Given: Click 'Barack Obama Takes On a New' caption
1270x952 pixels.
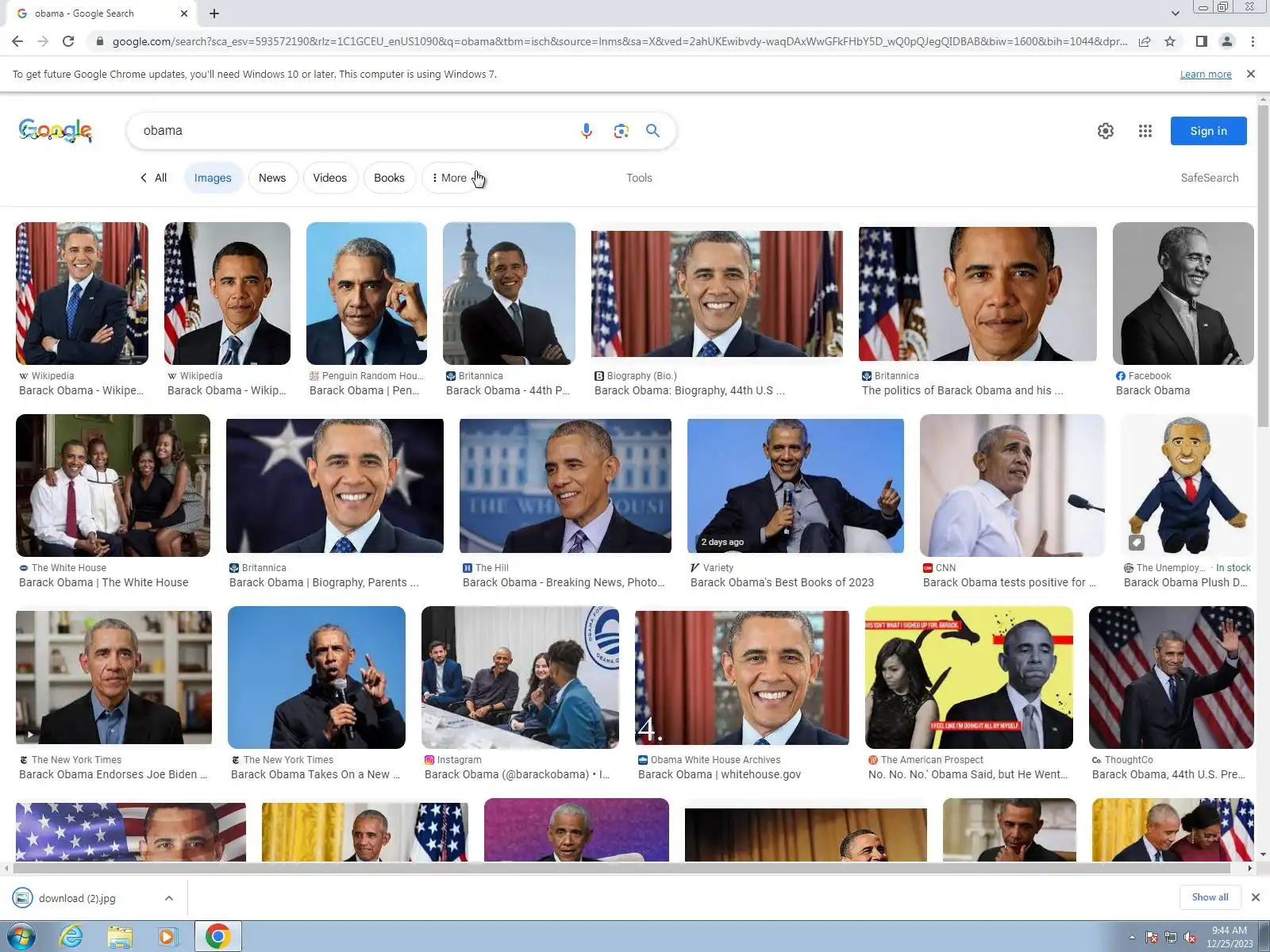Looking at the screenshot, I should pos(315,774).
